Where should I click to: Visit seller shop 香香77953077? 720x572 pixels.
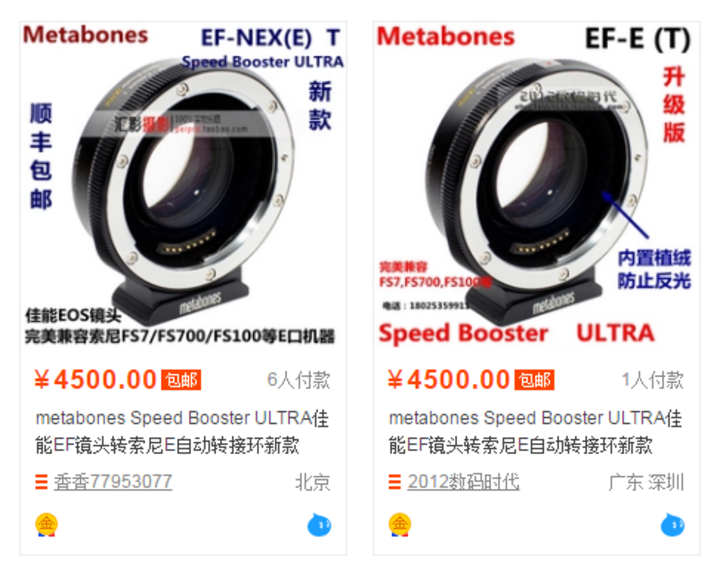(x=113, y=482)
